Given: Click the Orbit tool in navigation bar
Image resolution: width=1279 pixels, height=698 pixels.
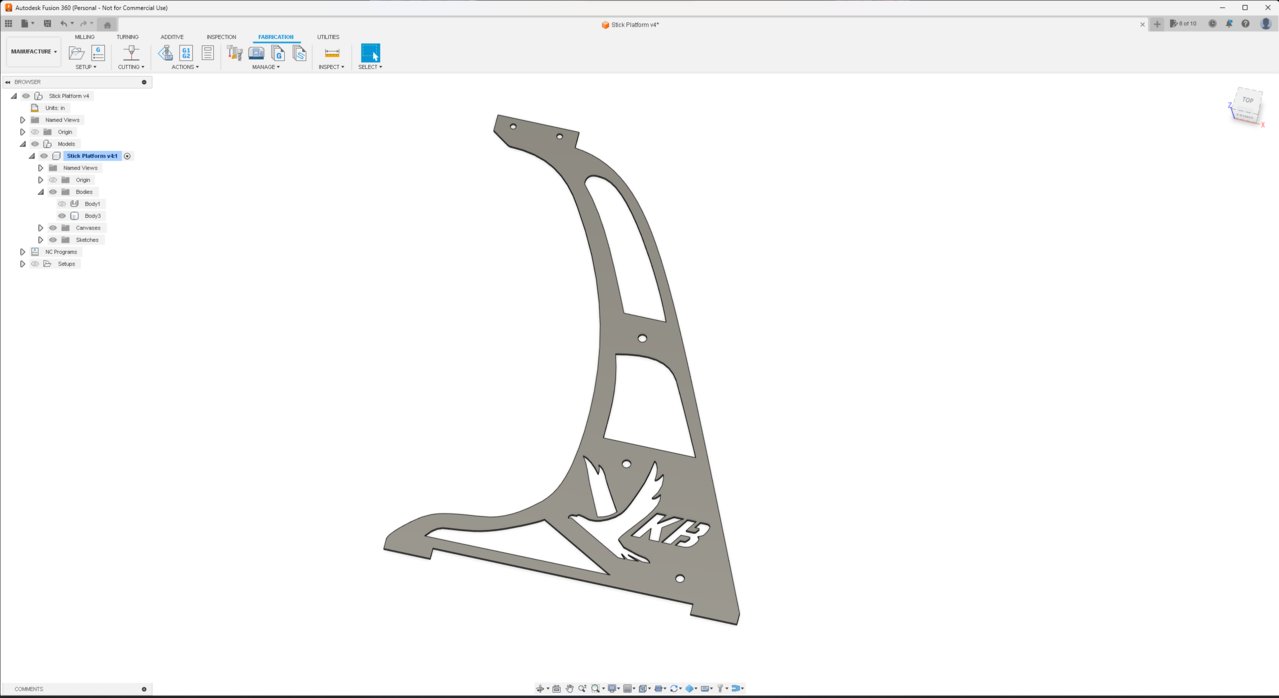Looking at the screenshot, I should (540, 688).
